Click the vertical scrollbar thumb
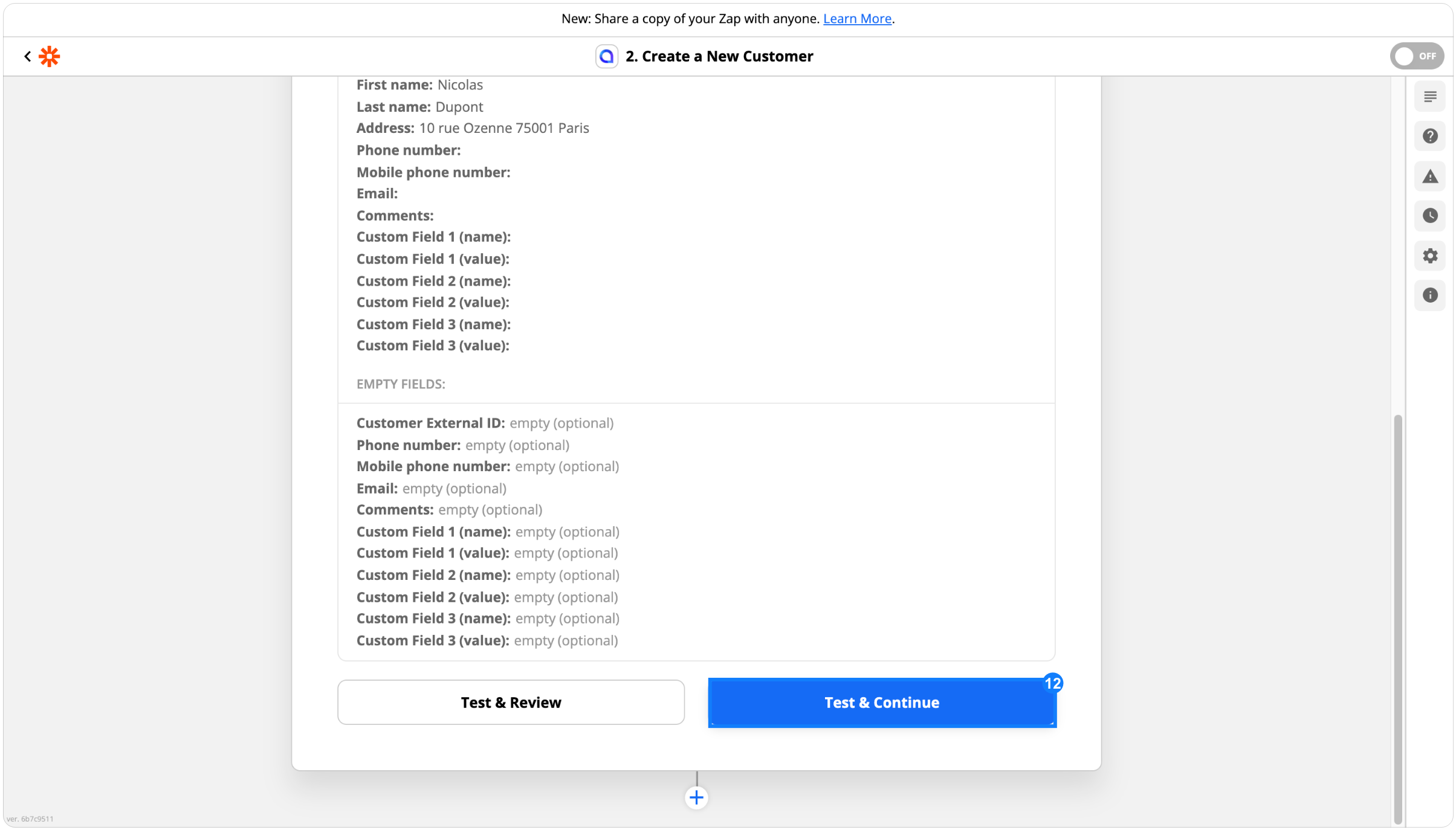Image resolution: width=1456 pixels, height=830 pixels. tap(1397, 619)
